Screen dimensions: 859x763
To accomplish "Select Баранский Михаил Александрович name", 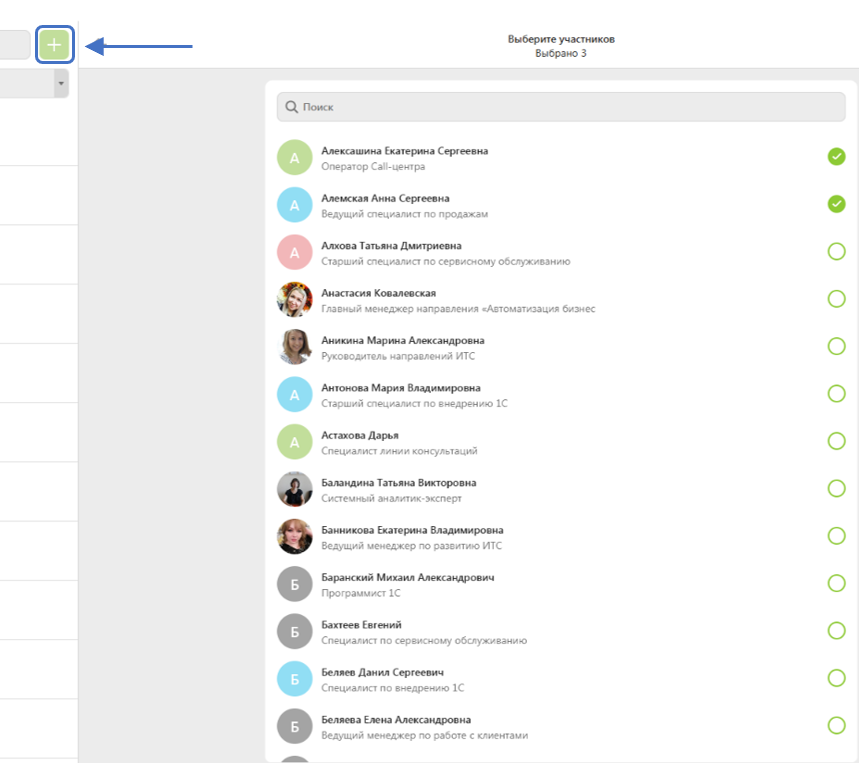I will (407, 577).
